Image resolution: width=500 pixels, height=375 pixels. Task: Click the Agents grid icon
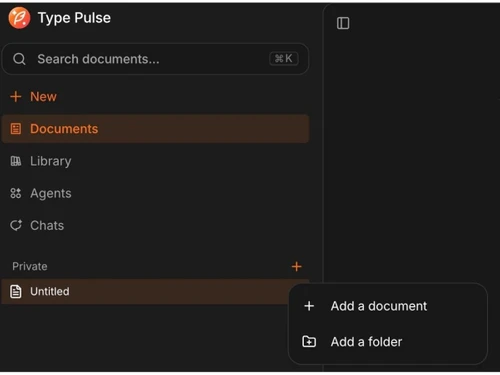16,193
